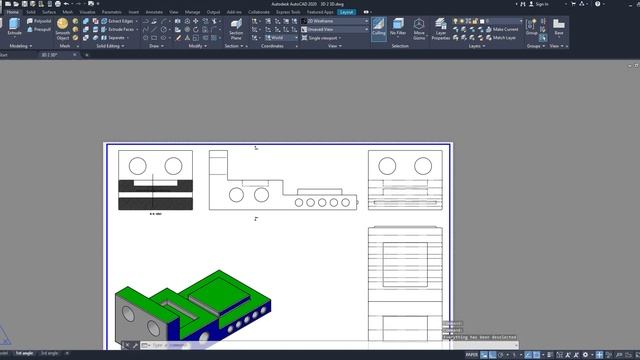Expand the Modify panel

click(198, 46)
